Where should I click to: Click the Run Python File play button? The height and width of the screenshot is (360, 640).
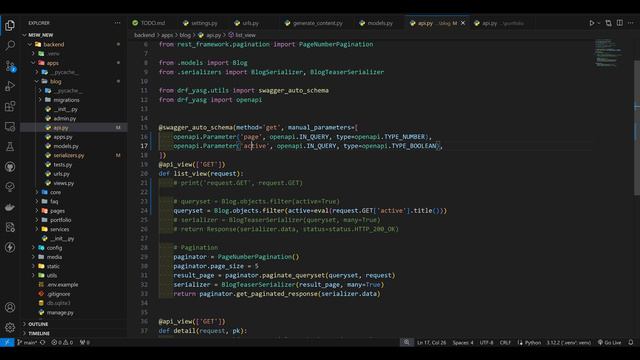coord(591,23)
